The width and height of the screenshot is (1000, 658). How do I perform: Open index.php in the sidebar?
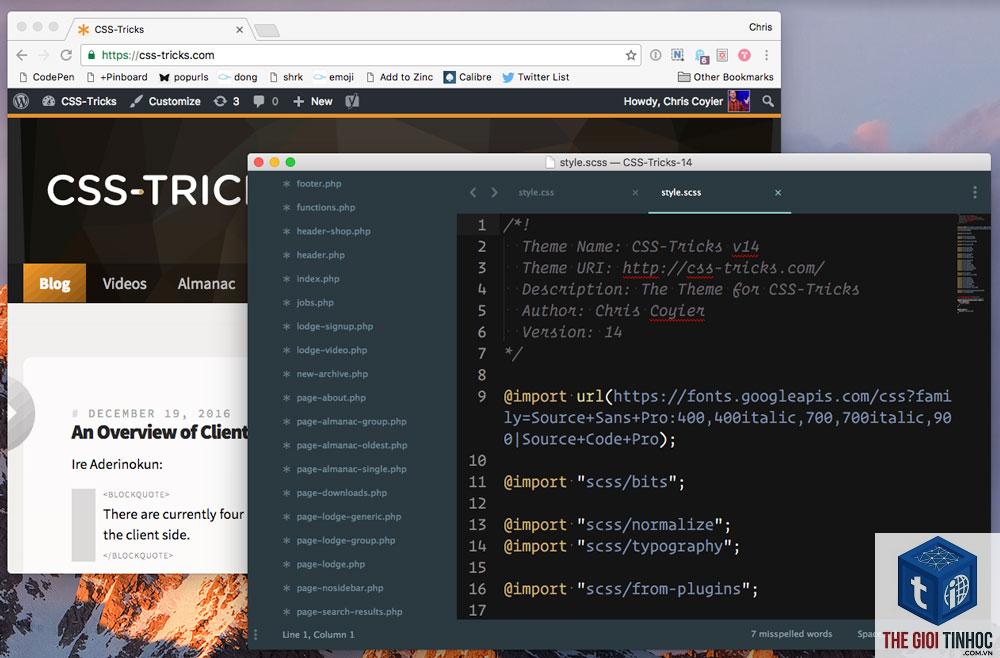(318, 279)
